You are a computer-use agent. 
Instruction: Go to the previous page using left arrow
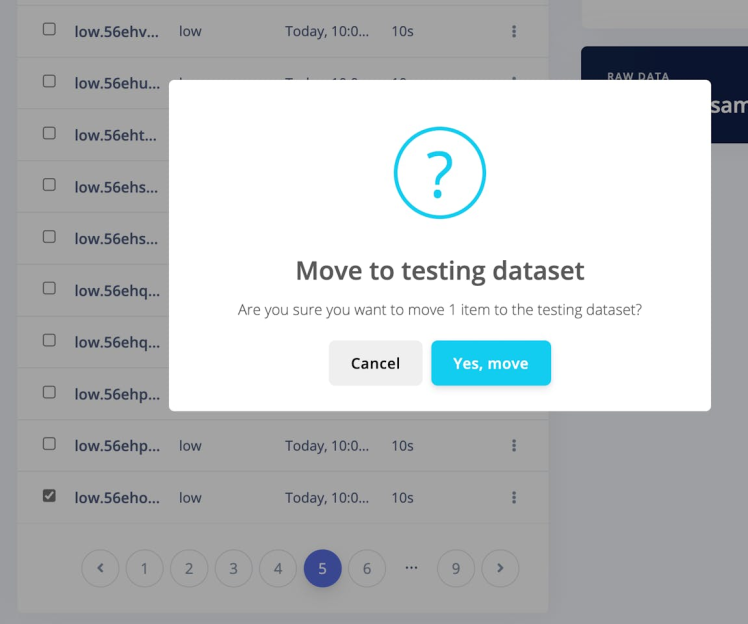click(100, 569)
